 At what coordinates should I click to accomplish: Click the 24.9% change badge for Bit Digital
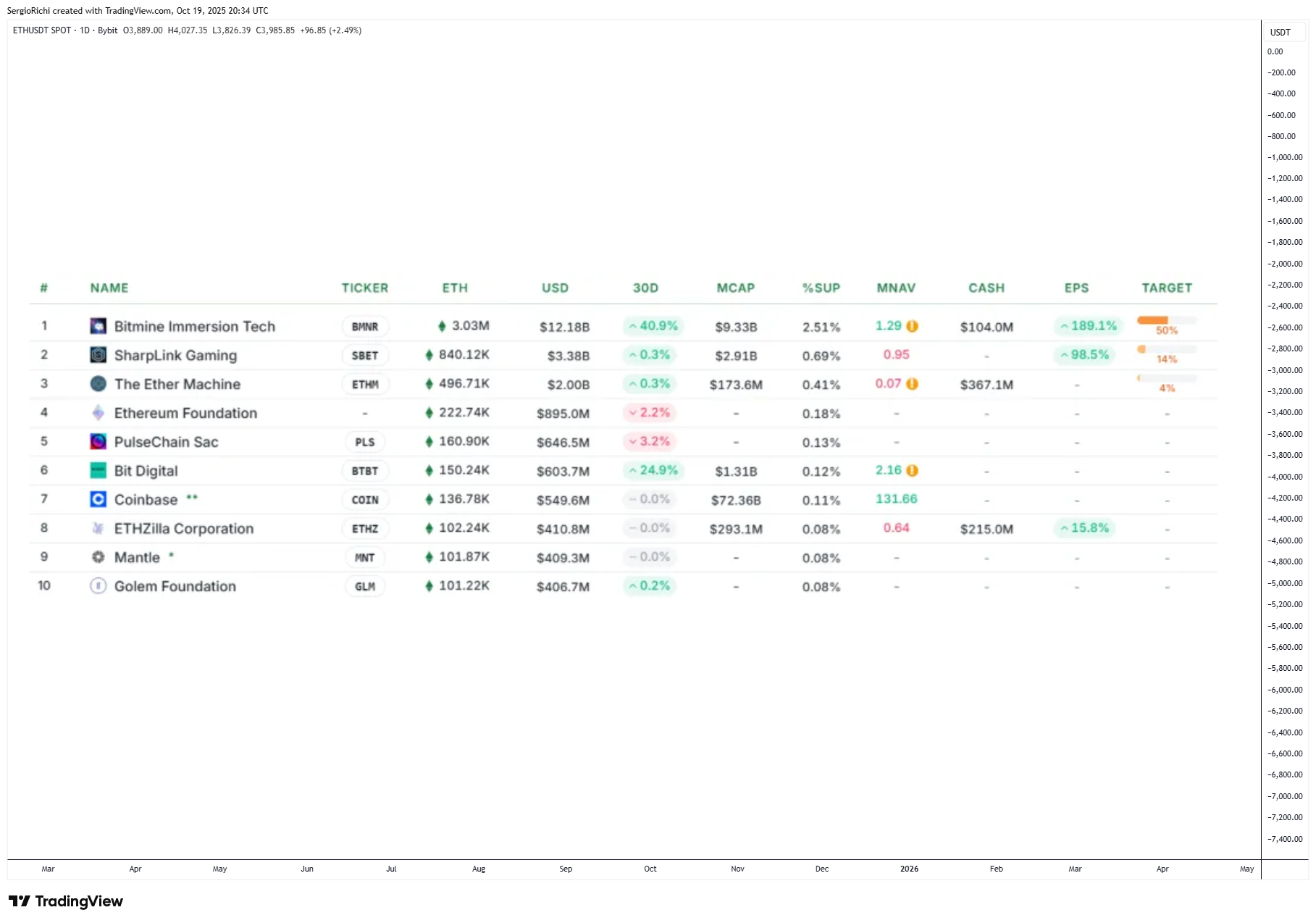coord(653,470)
